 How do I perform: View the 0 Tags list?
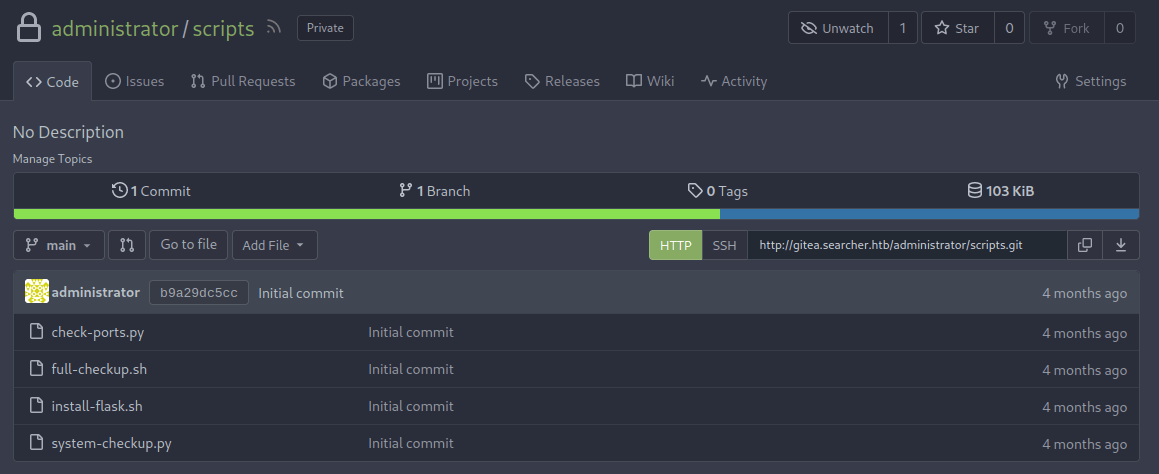718,191
